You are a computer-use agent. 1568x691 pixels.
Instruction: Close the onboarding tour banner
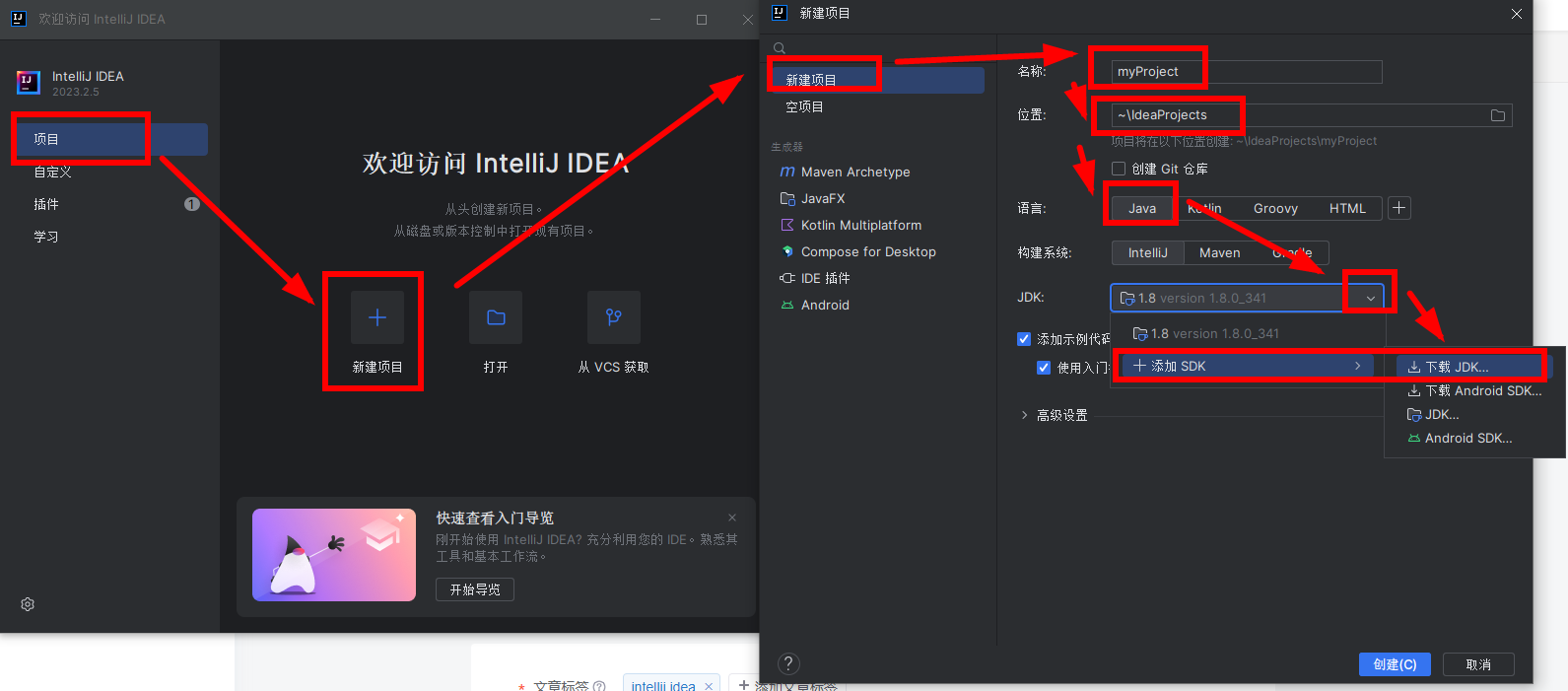click(732, 518)
